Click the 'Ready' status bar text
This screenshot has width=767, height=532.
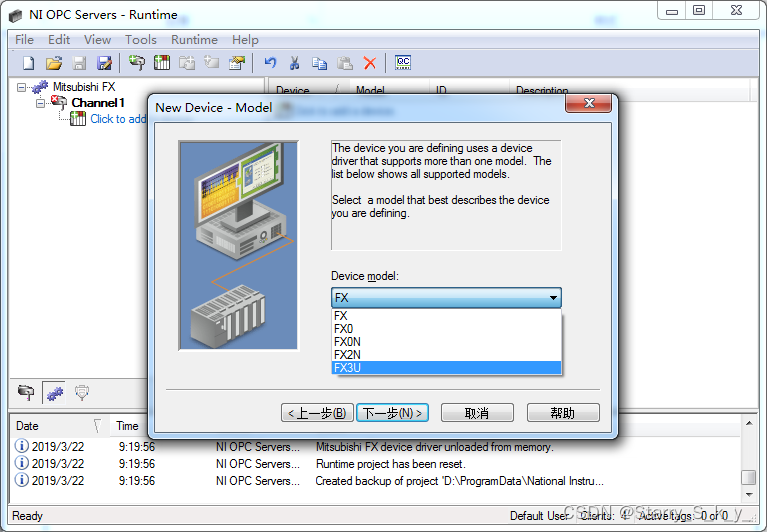tap(27, 516)
